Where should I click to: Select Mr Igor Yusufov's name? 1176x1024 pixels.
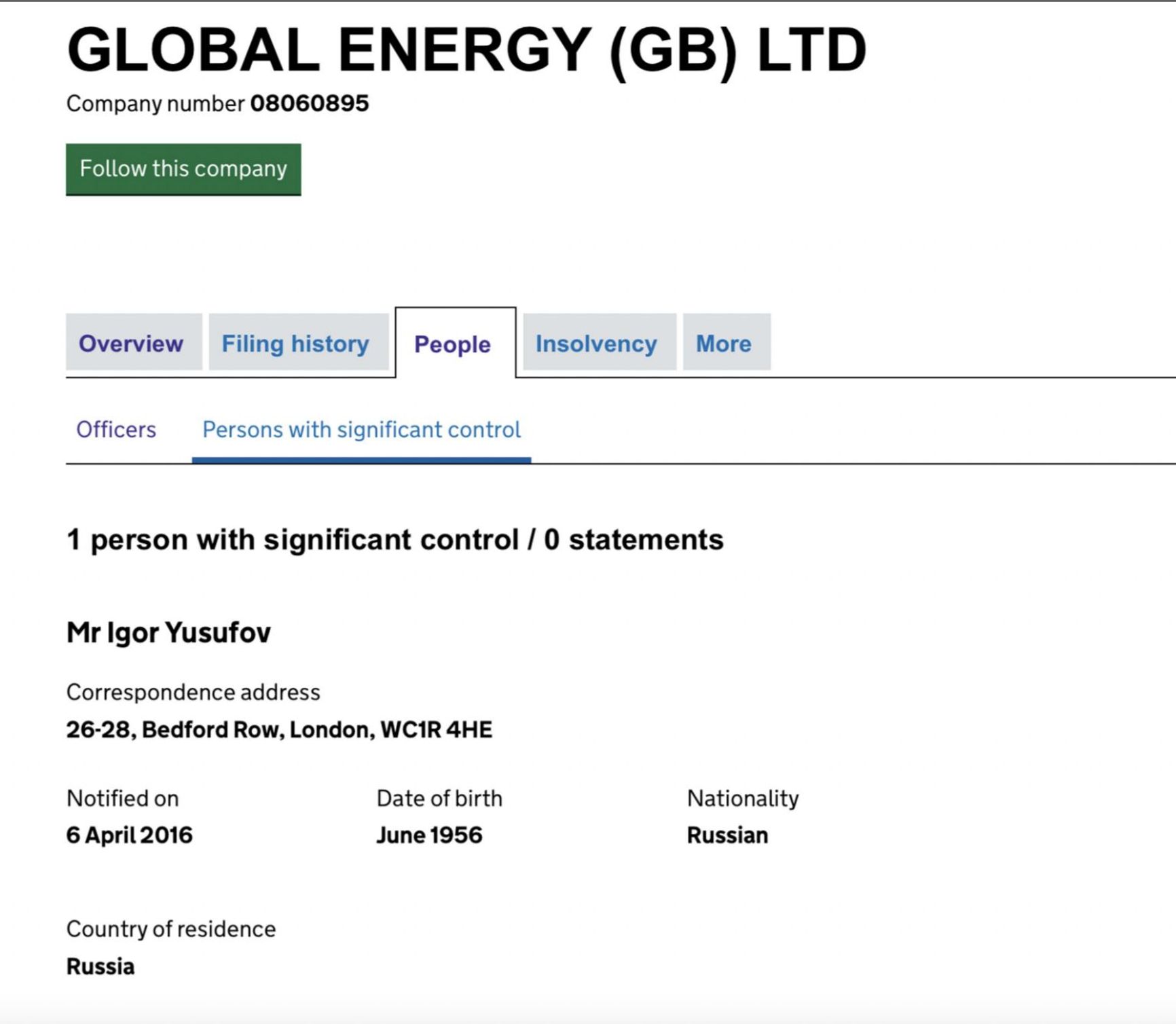tap(168, 632)
